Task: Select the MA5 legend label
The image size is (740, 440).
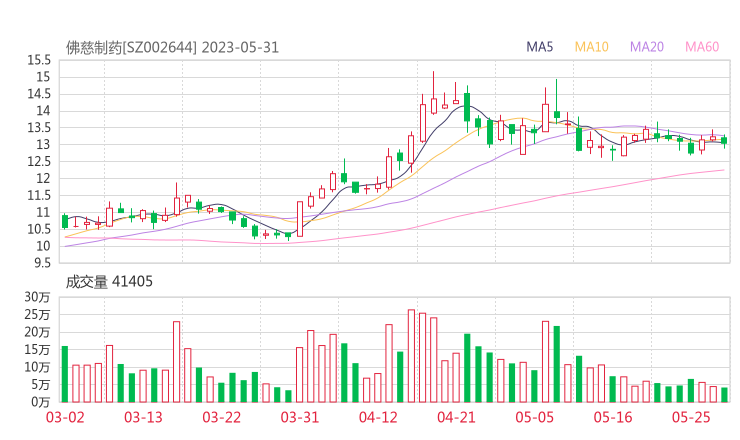Action: pos(539,47)
